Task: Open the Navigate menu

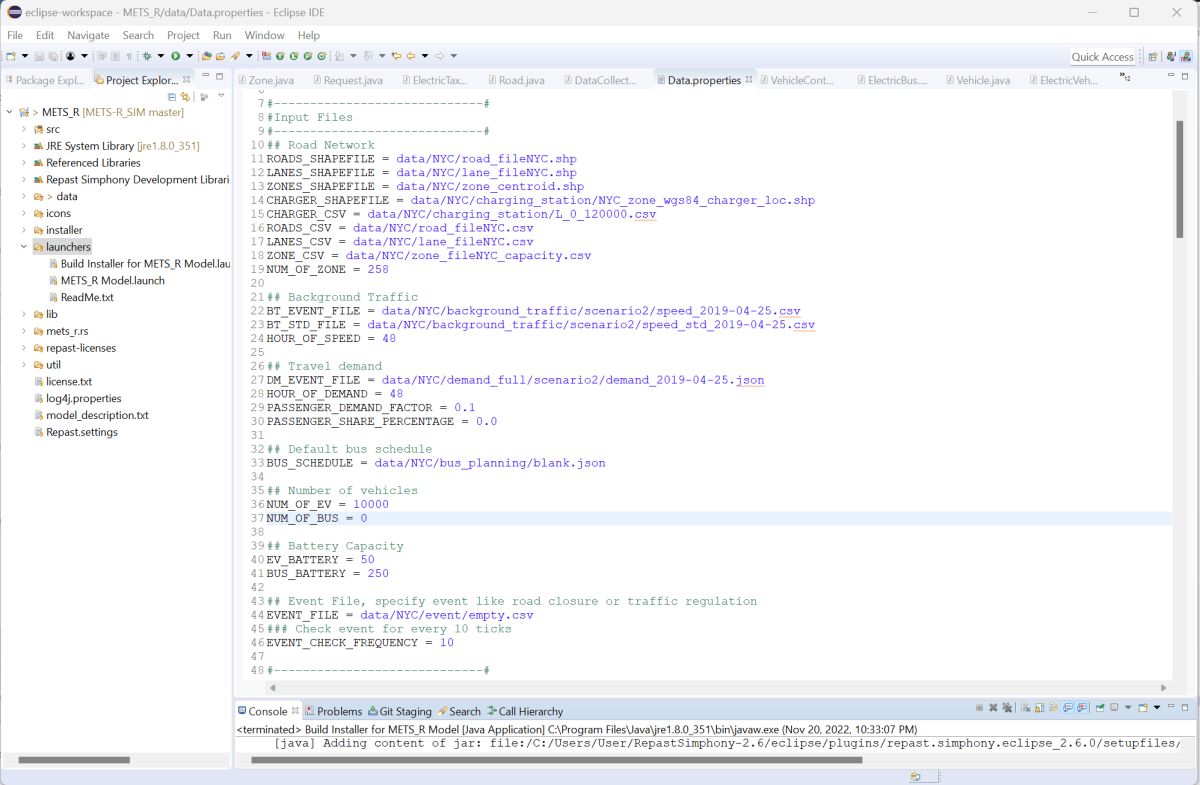Action: (x=88, y=35)
